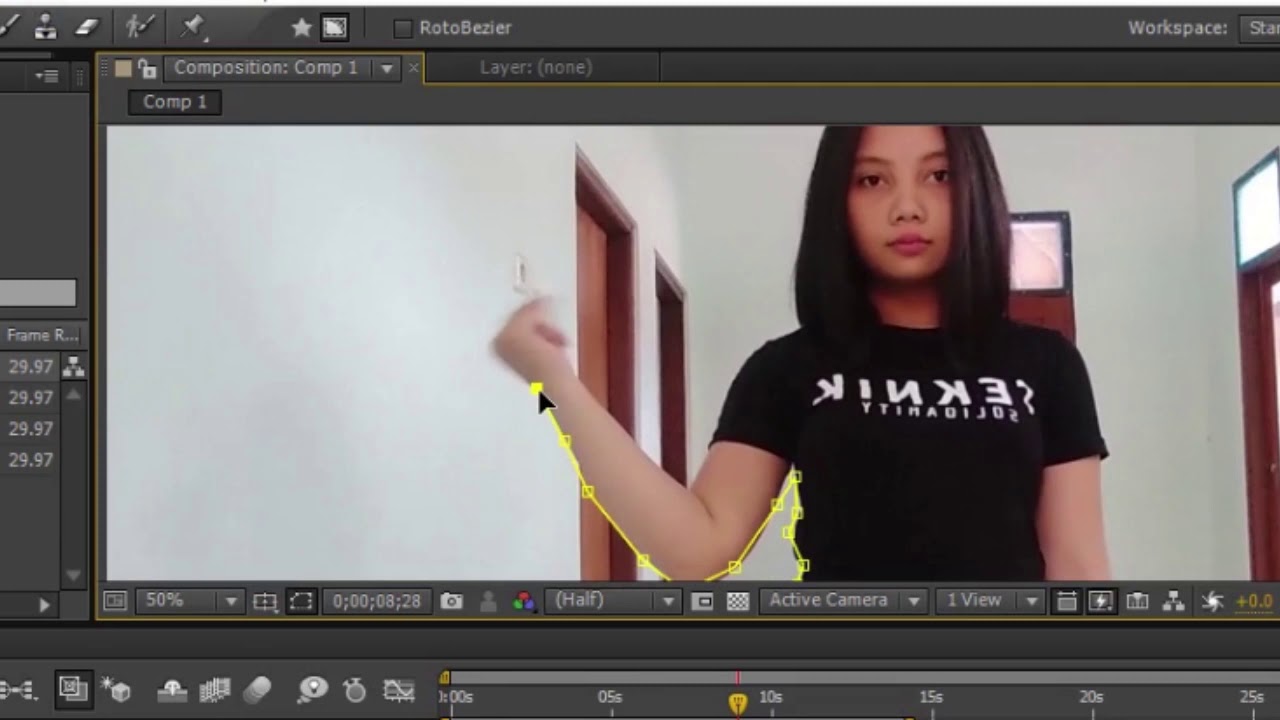The width and height of the screenshot is (1280, 720).
Task: Click the Brainstorm icon in the timeline
Action: [x=313, y=689]
